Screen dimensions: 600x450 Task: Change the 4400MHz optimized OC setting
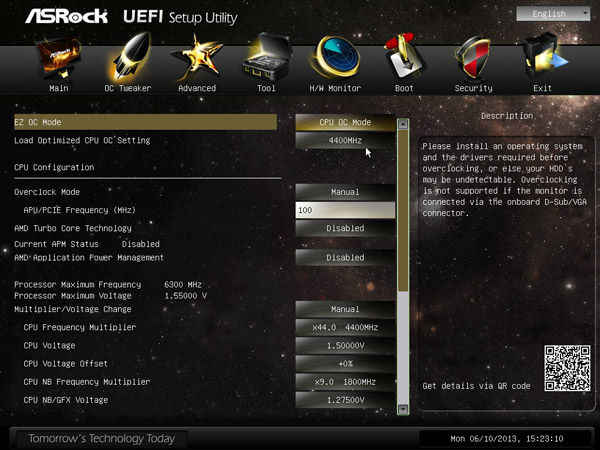(345, 140)
